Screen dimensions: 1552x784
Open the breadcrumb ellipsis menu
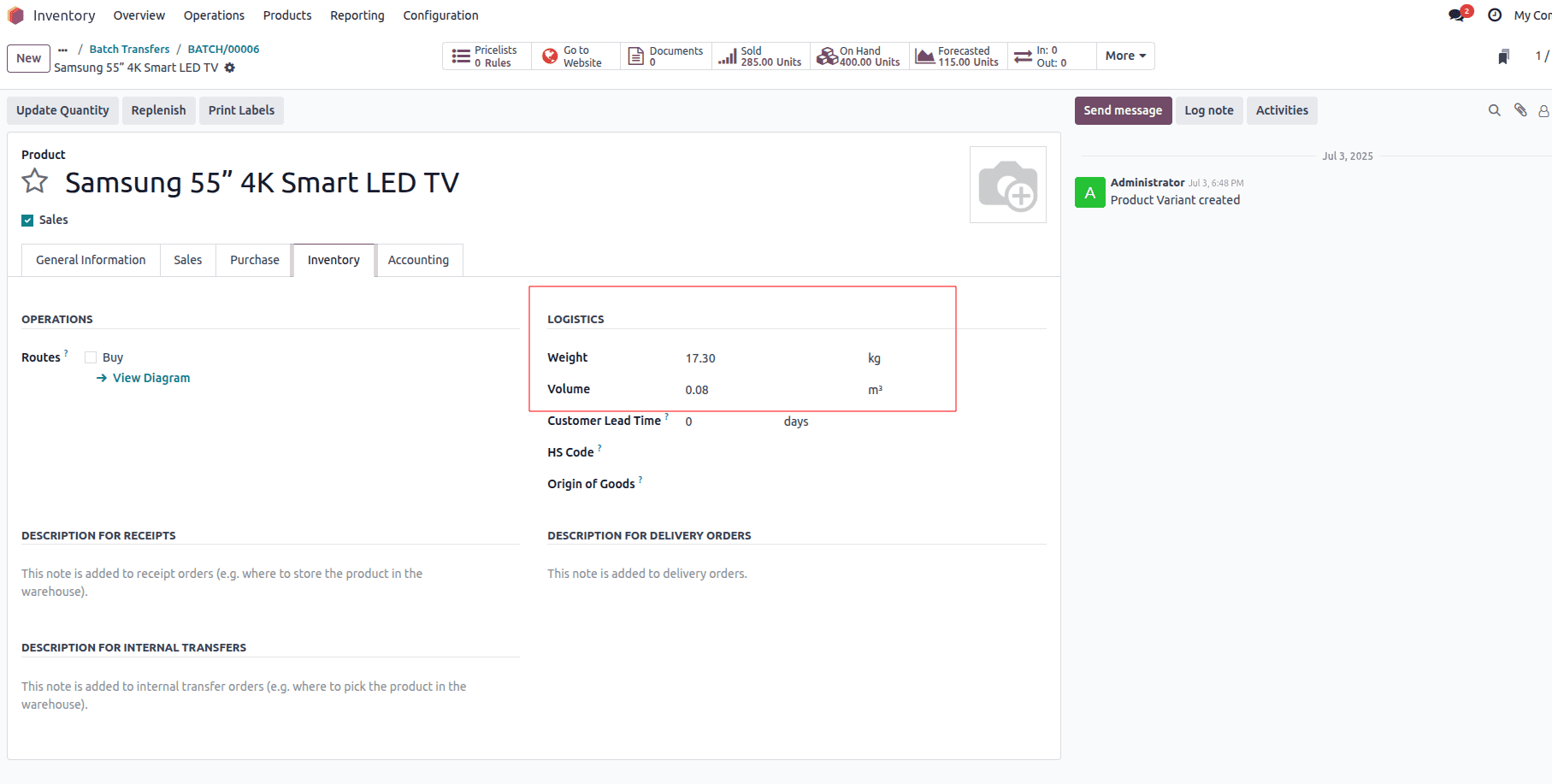pyautogui.click(x=62, y=50)
